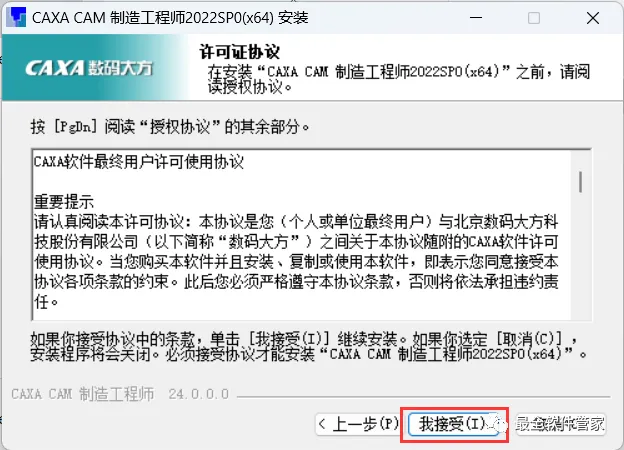Click the 我接受(I) accept button

453,424
